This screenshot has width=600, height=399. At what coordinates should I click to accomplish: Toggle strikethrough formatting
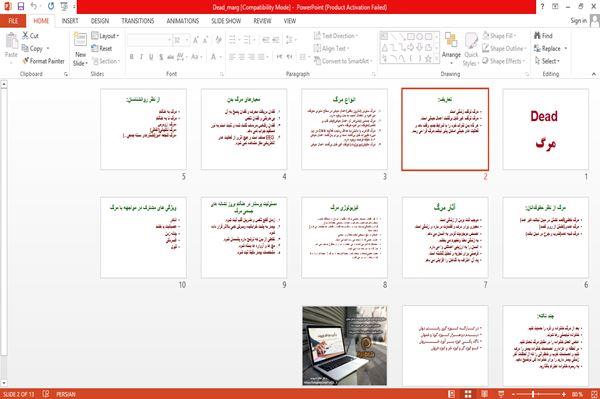tap(171, 57)
